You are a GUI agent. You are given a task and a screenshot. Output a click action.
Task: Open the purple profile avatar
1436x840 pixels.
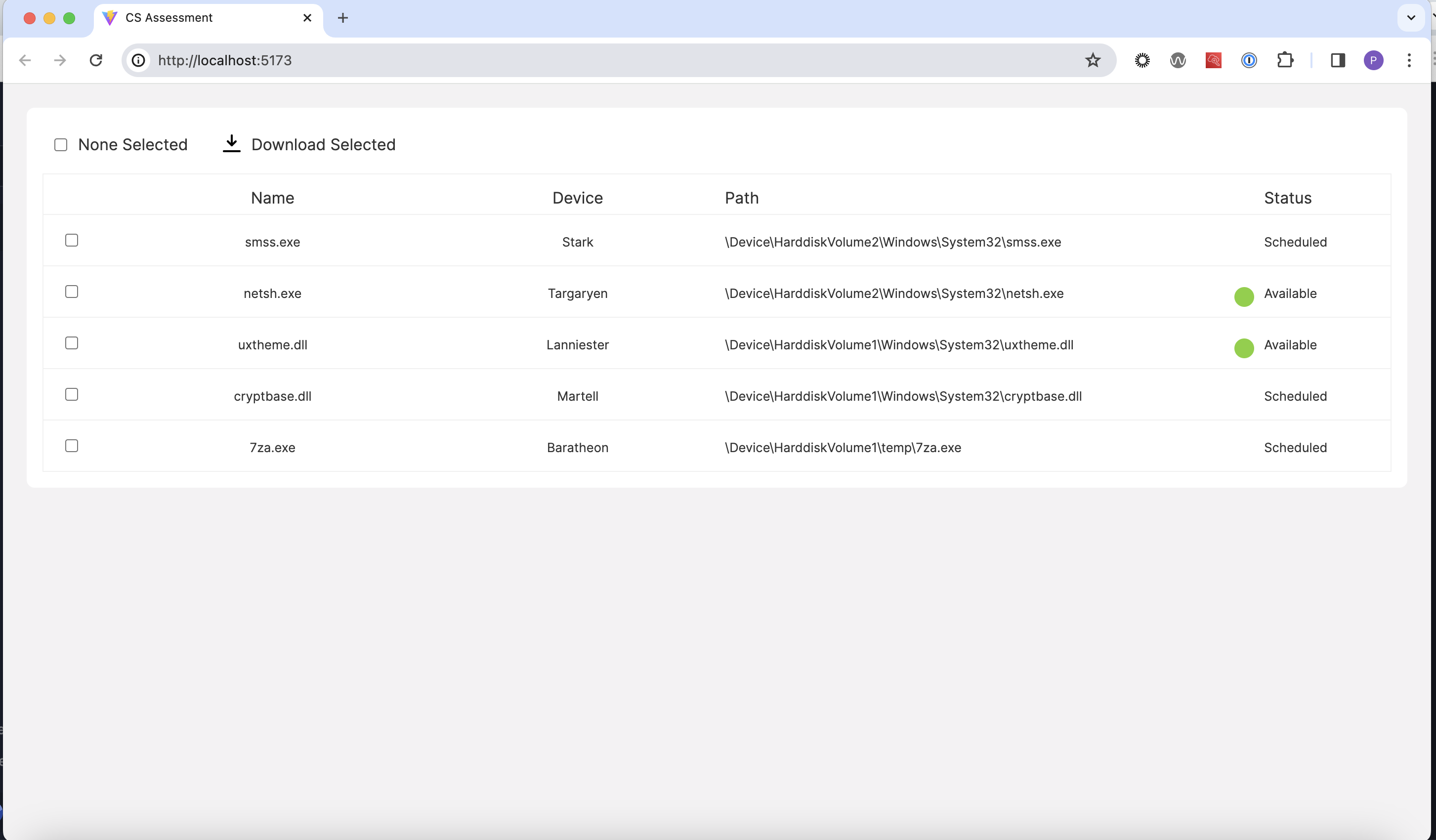pos(1373,60)
